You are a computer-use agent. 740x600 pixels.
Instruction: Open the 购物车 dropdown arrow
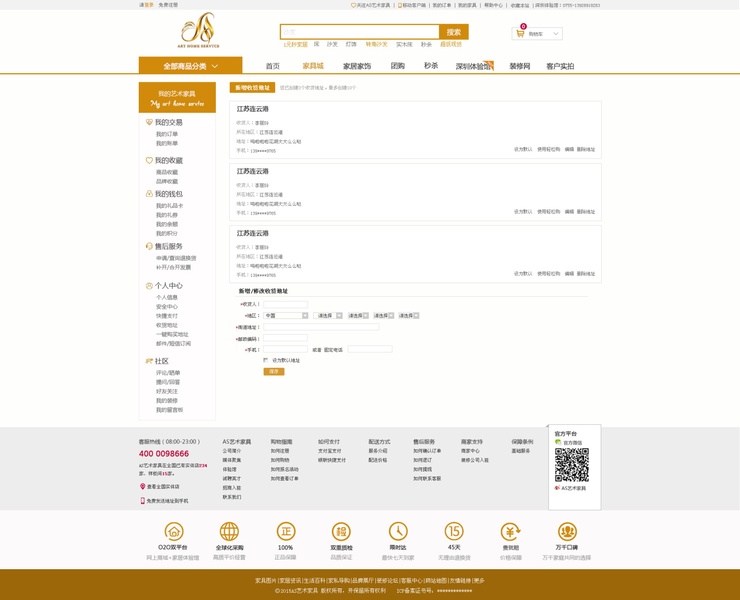coord(555,34)
